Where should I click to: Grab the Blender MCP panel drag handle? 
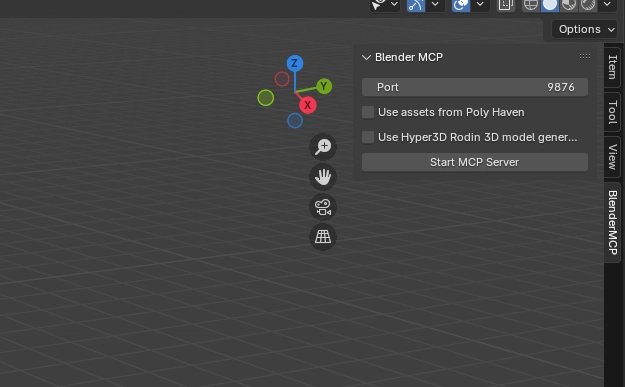point(585,57)
